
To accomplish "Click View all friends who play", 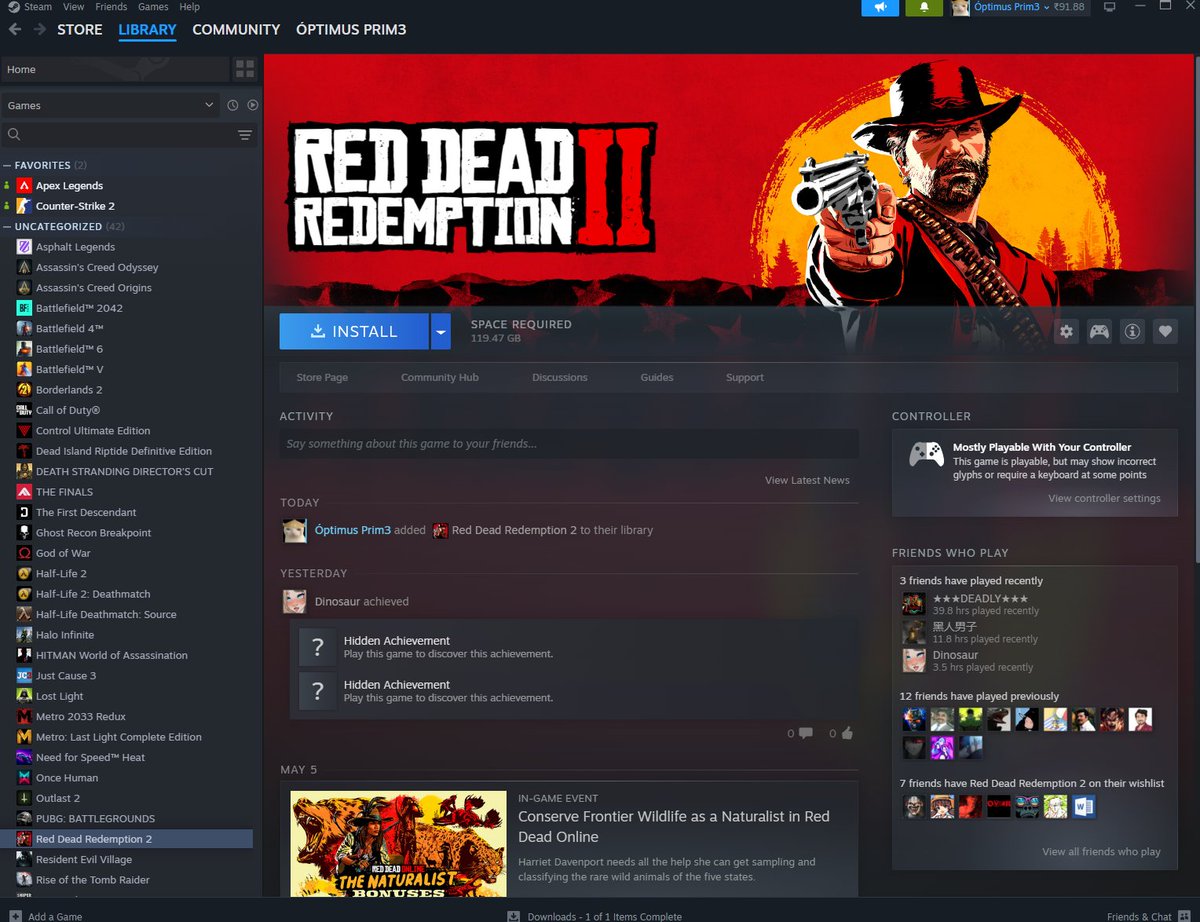I will pyautogui.click(x=1101, y=852).
